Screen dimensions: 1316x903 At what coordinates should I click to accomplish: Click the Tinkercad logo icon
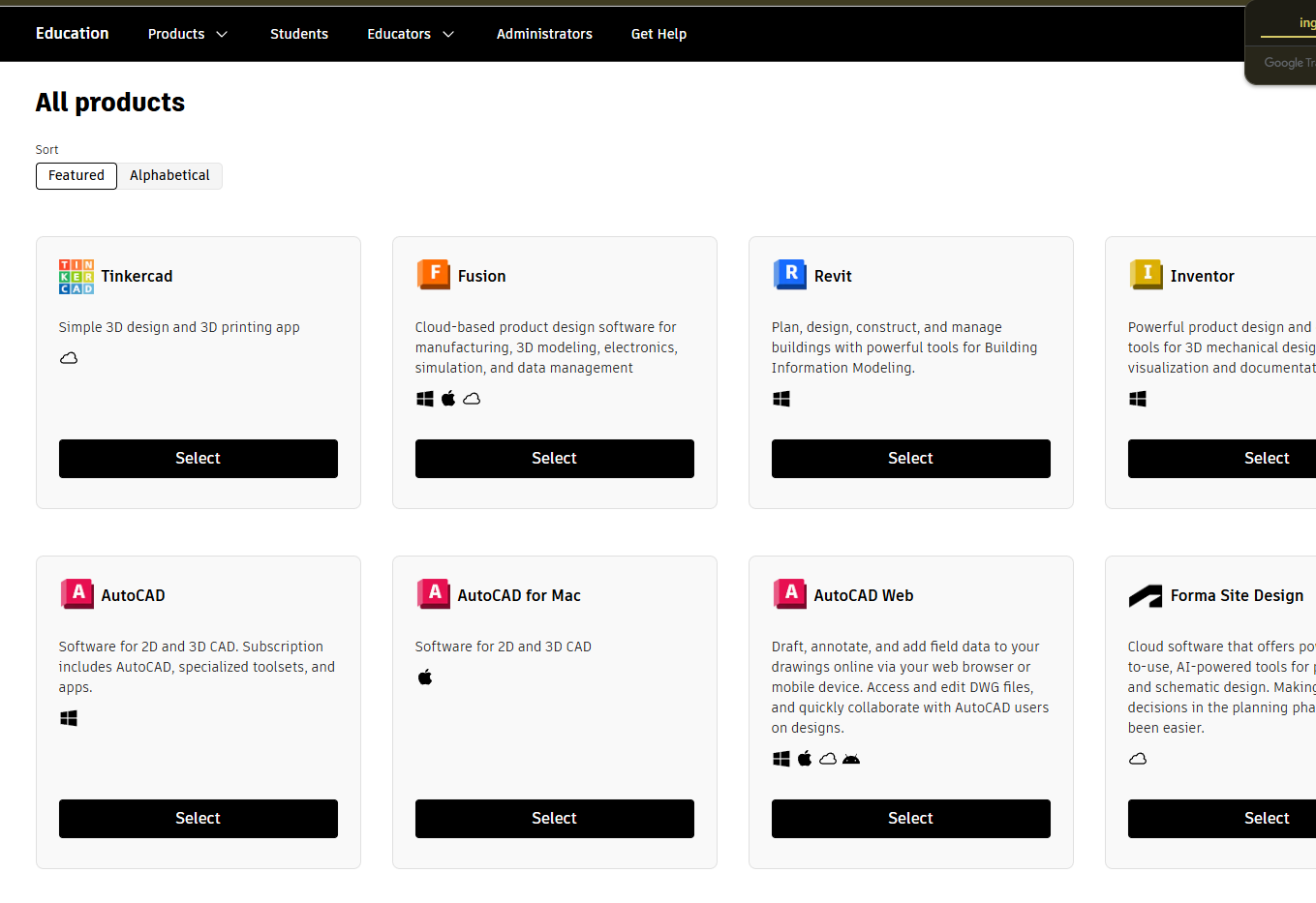coord(77,276)
